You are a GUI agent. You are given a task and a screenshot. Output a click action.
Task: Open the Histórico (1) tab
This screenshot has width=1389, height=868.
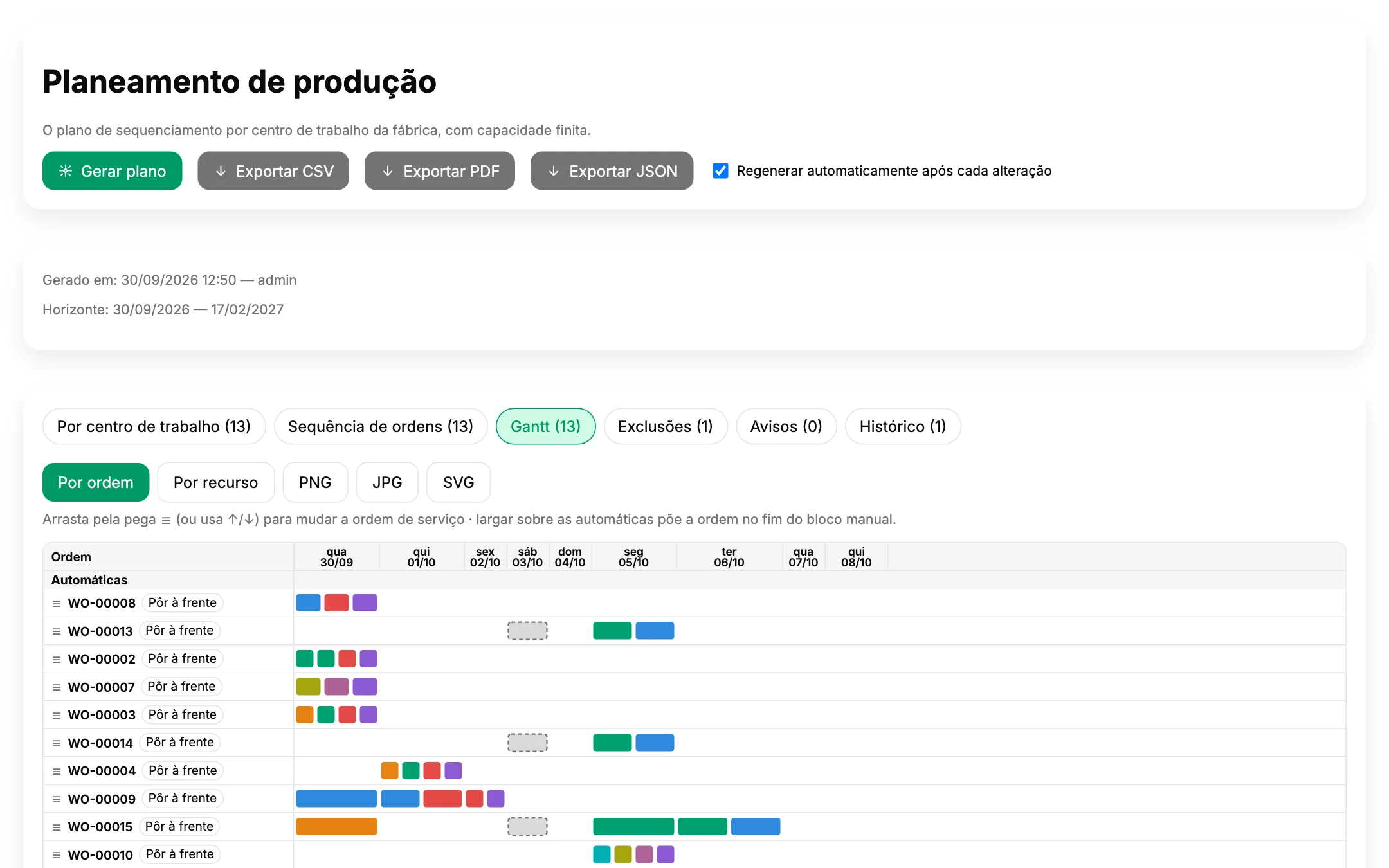point(903,426)
